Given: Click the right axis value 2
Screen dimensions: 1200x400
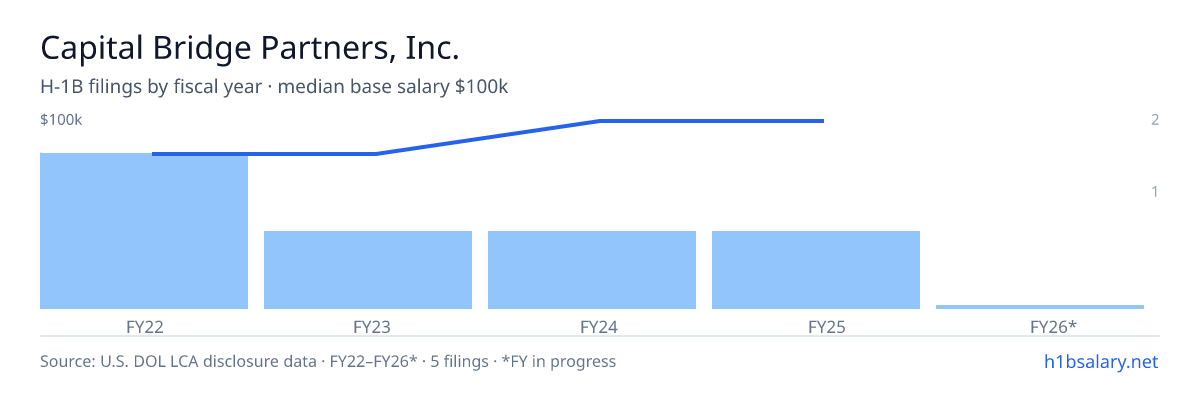Looking at the screenshot, I should click(x=1155, y=120).
